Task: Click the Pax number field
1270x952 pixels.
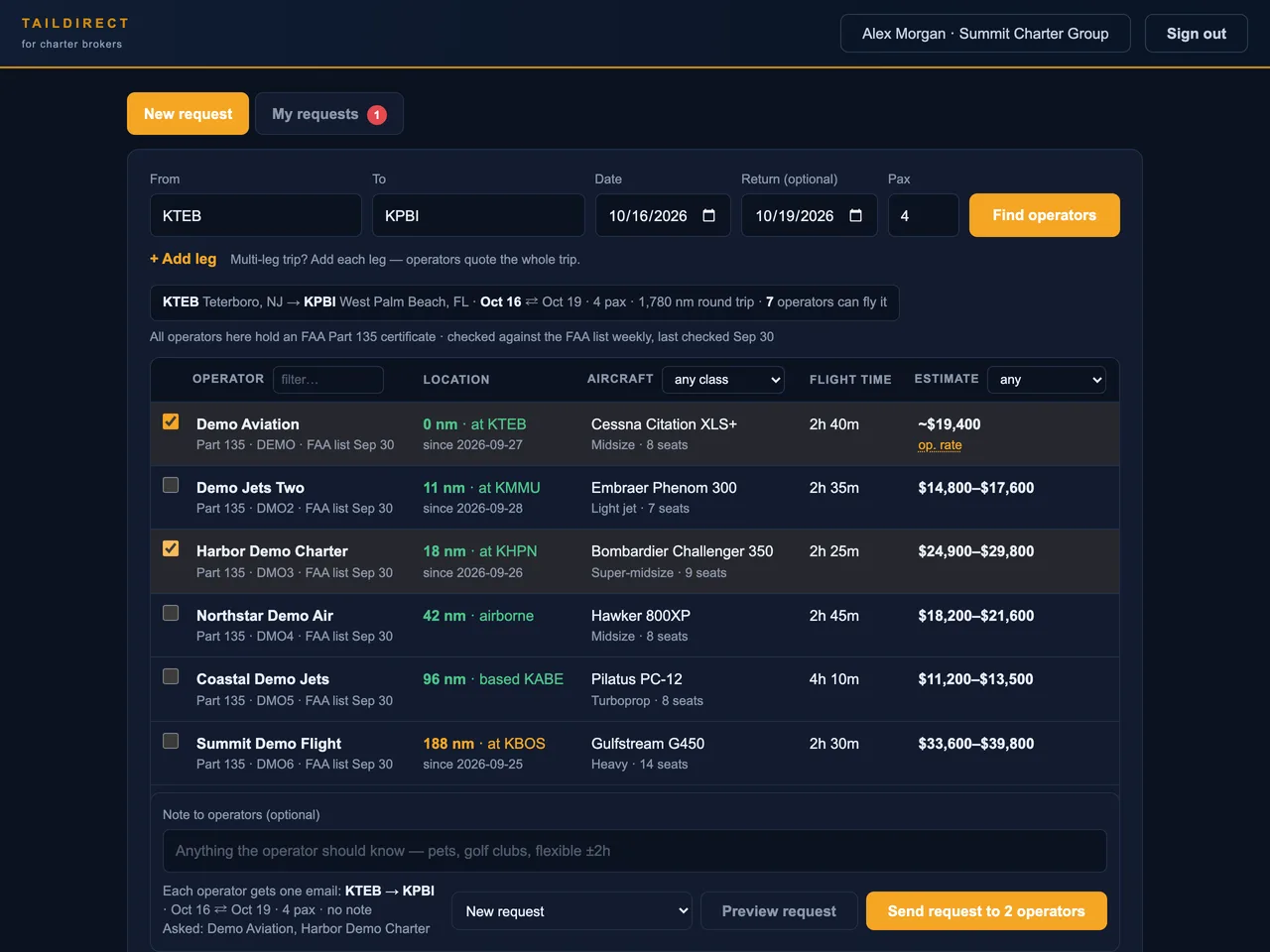Action: click(x=924, y=215)
